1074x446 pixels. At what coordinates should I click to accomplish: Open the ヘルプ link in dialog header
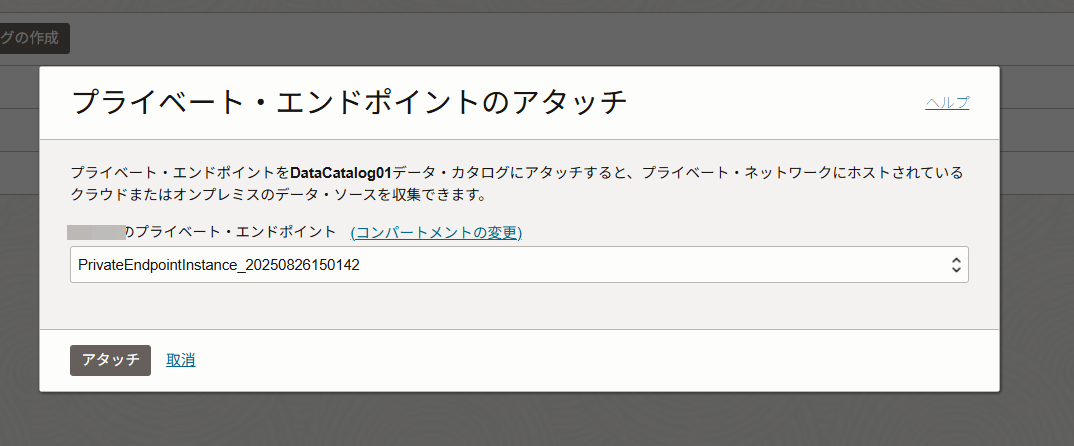(947, 103)
